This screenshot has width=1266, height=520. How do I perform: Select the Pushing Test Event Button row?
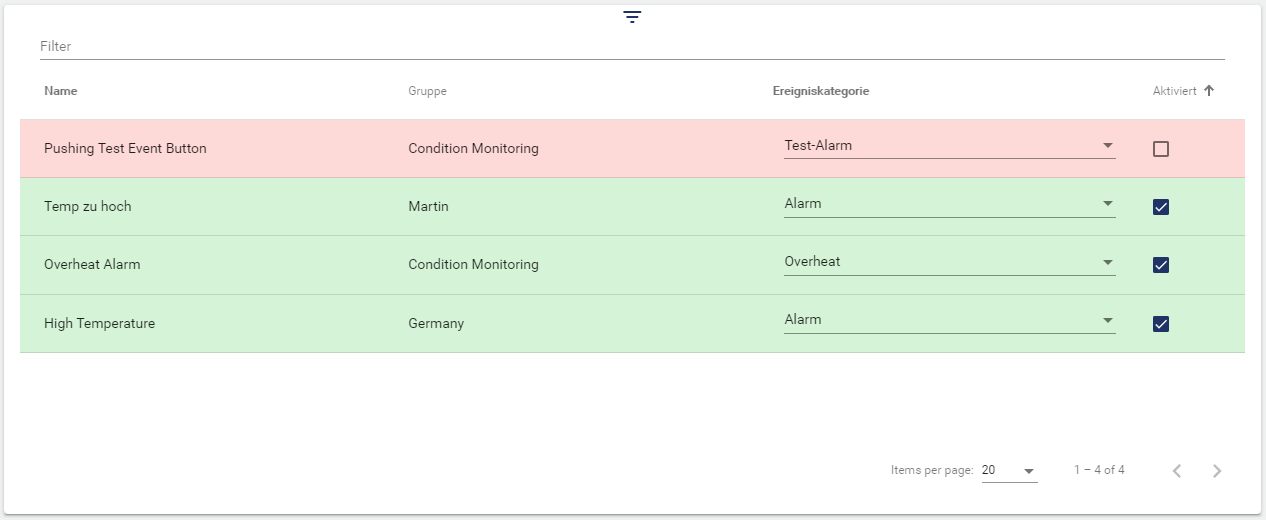click(125, 149)
